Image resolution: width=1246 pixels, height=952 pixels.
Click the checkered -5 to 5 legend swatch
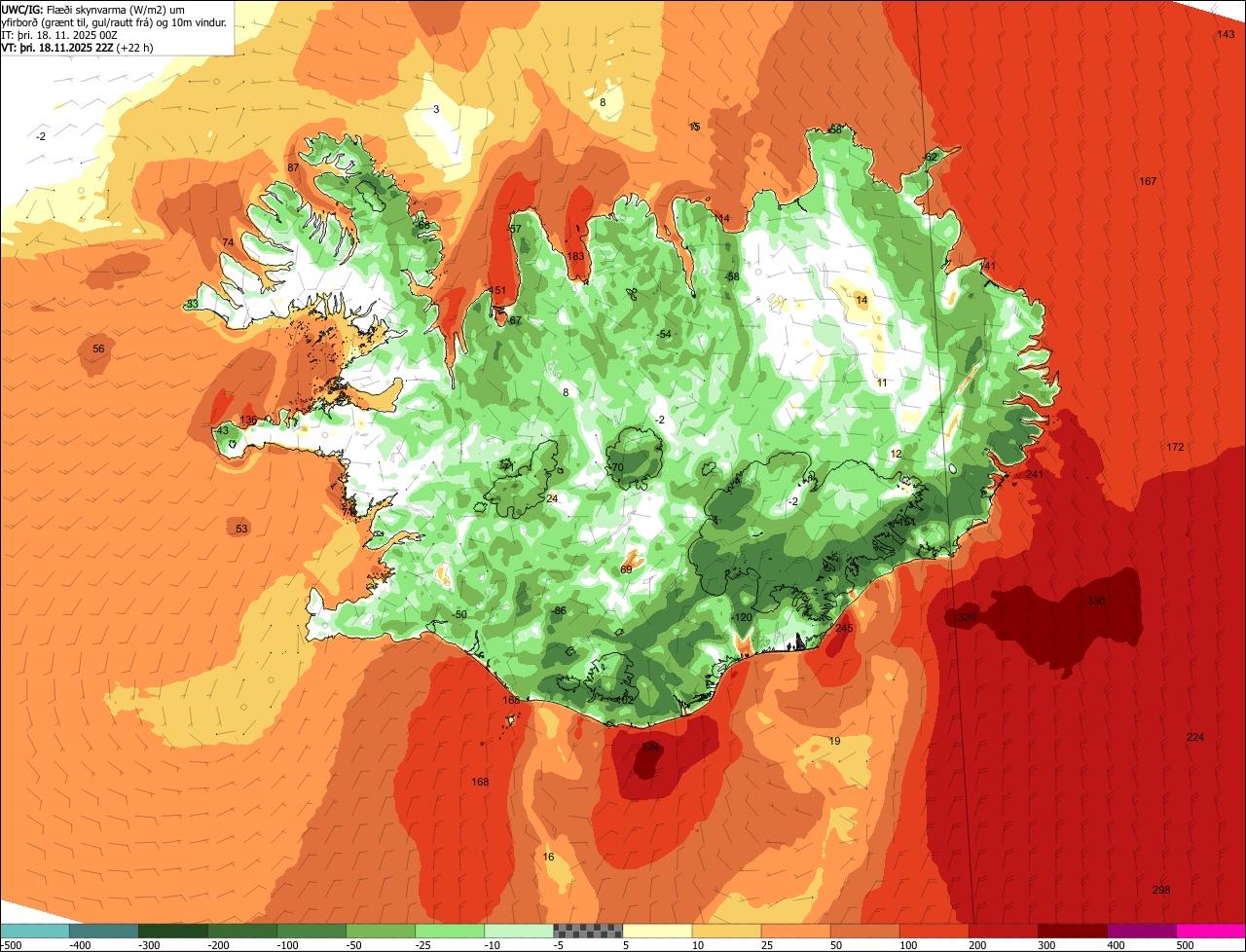pyautogui.click(x=587, y=931)
